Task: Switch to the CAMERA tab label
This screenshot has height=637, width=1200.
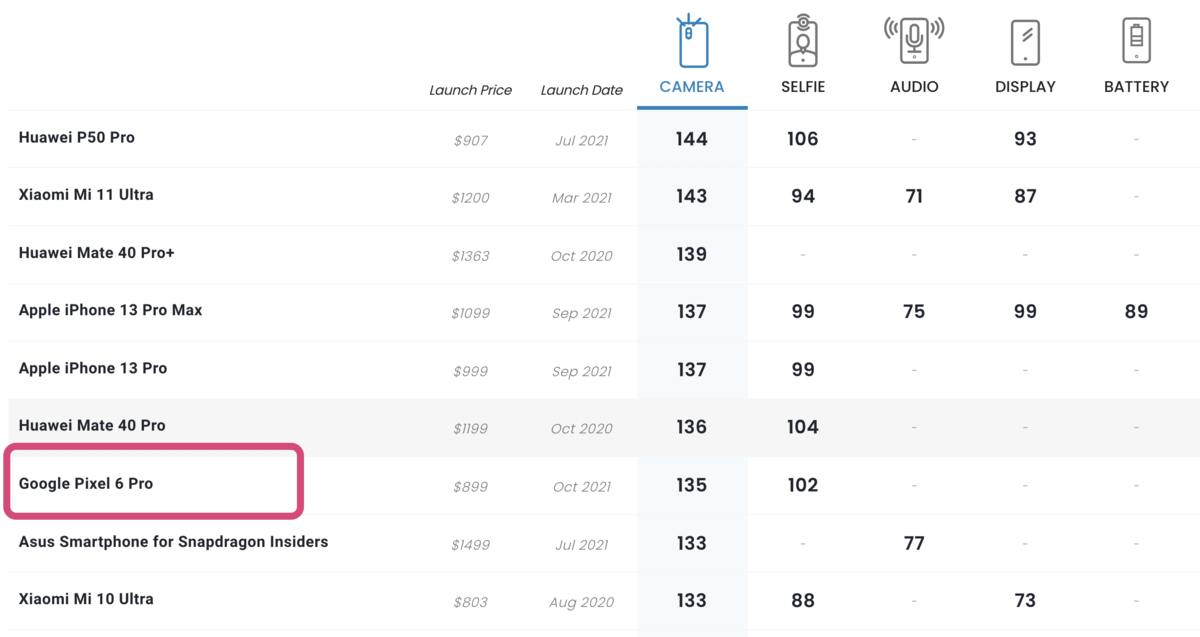Action: tap(692, 87)
